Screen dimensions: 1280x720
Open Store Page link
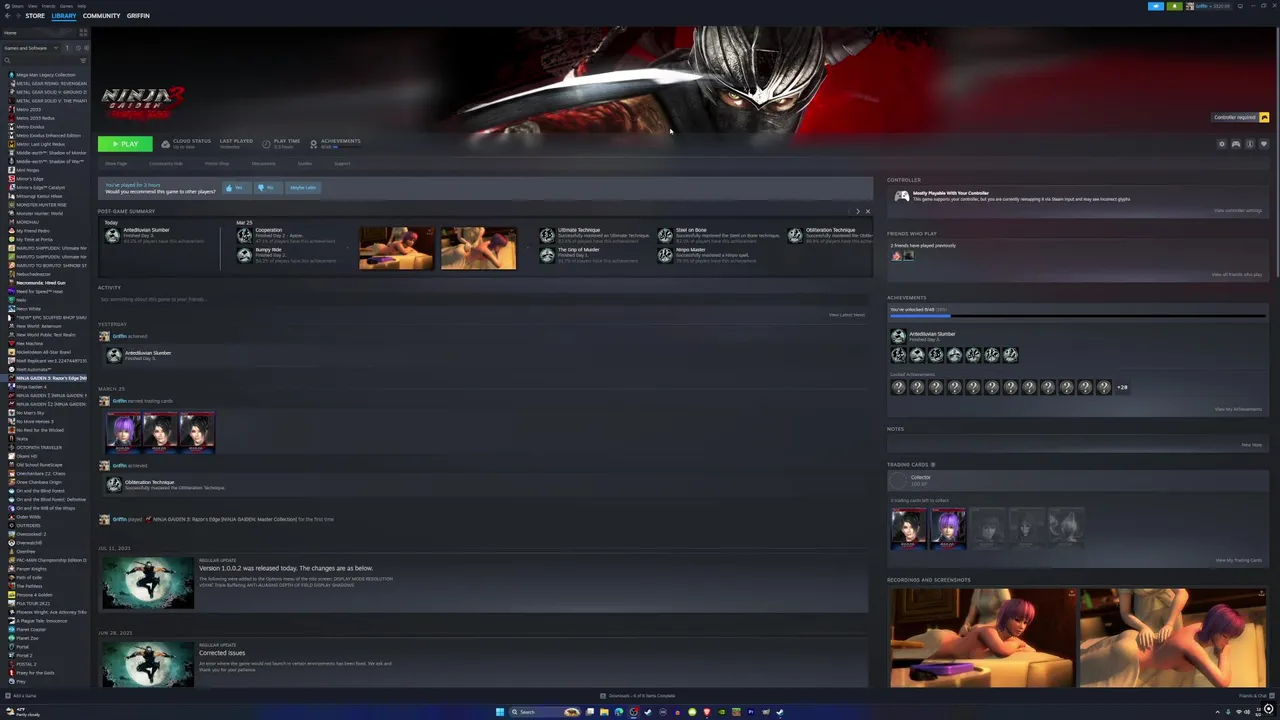(x=116, y=164)
